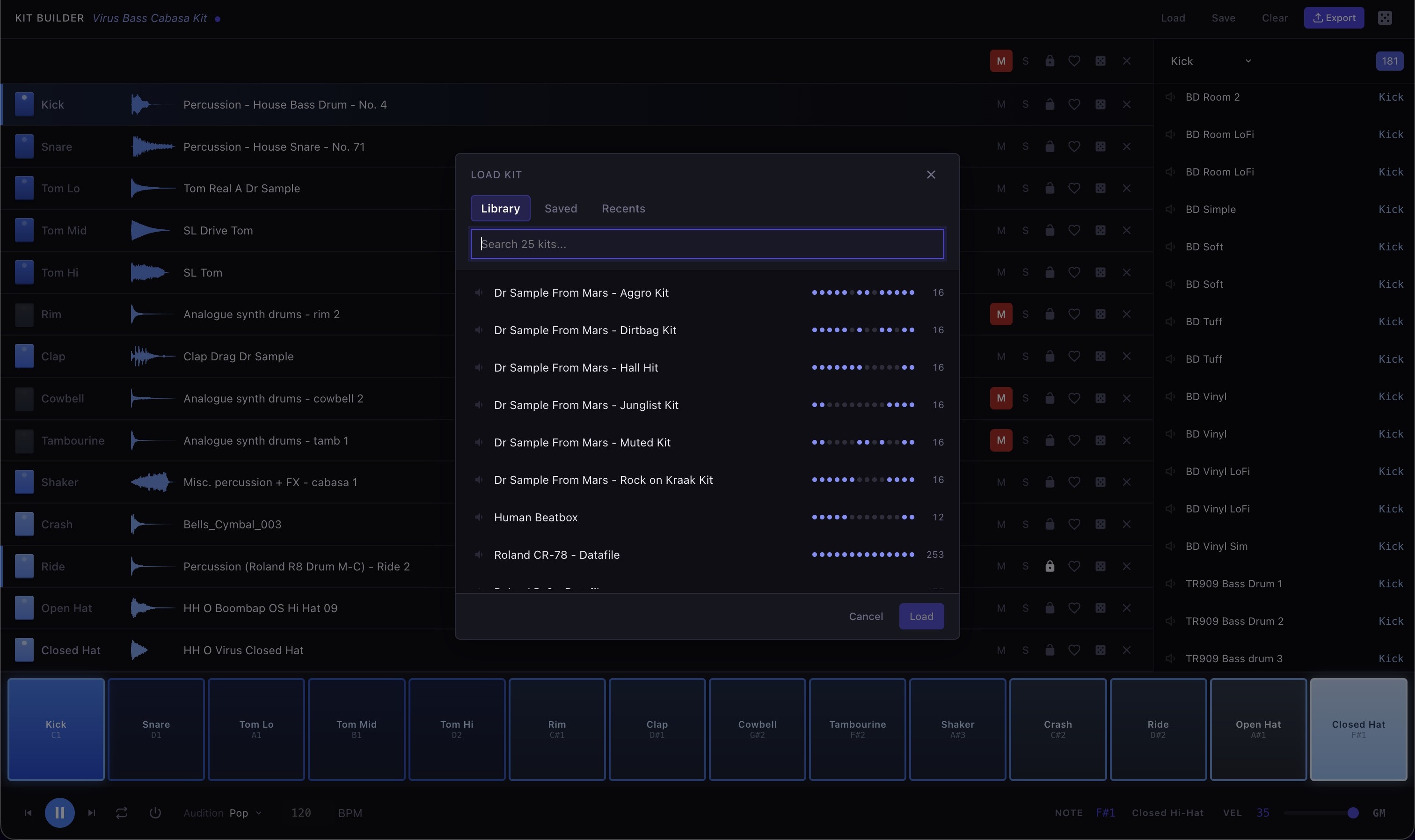Image resolution: width=1415 pixels, height=840 pixels.
Task: Click the camera screenshot icon in top bar
Action: tap(1385, 17)
